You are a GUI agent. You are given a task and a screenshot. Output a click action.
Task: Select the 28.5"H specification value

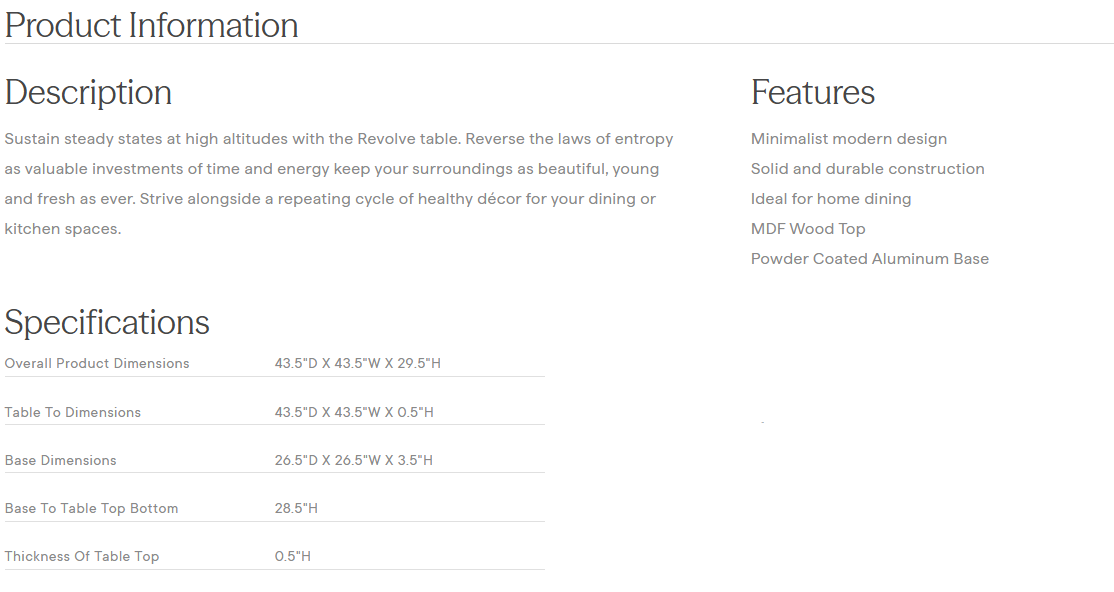point(296,508)
